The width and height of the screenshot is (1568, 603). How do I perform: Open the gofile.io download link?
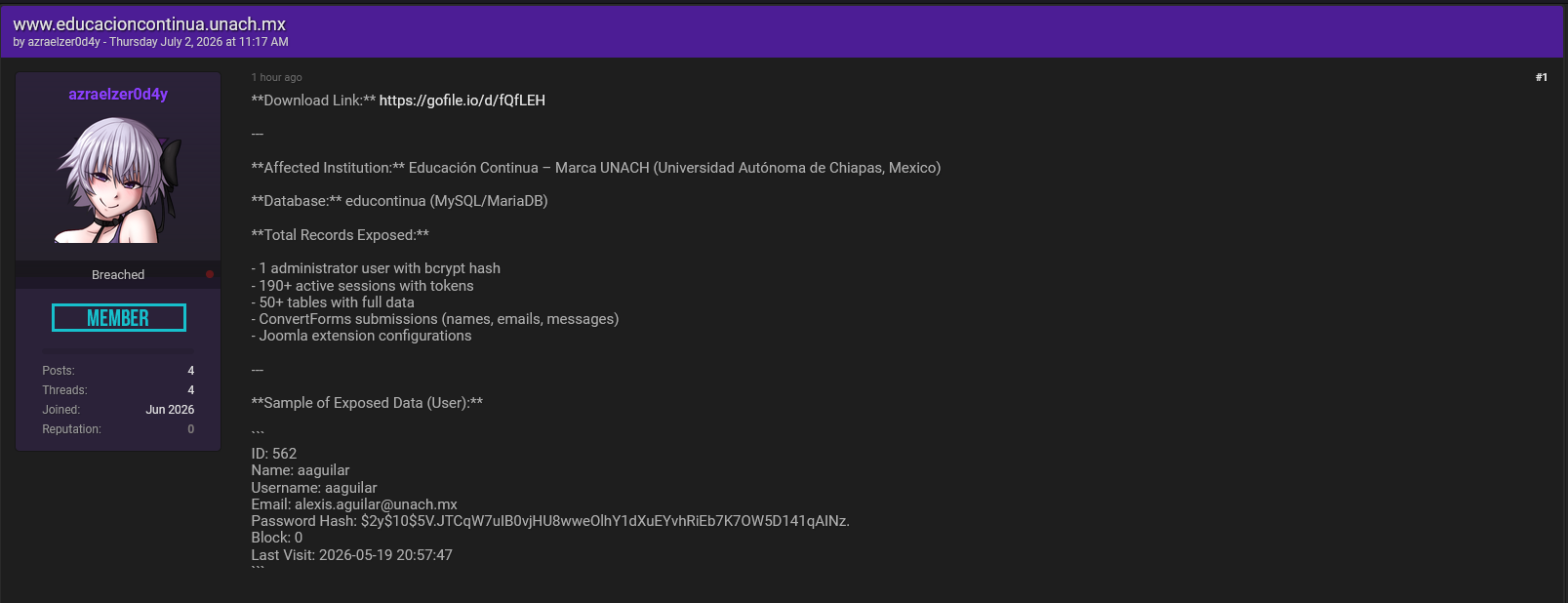(462, 100)
